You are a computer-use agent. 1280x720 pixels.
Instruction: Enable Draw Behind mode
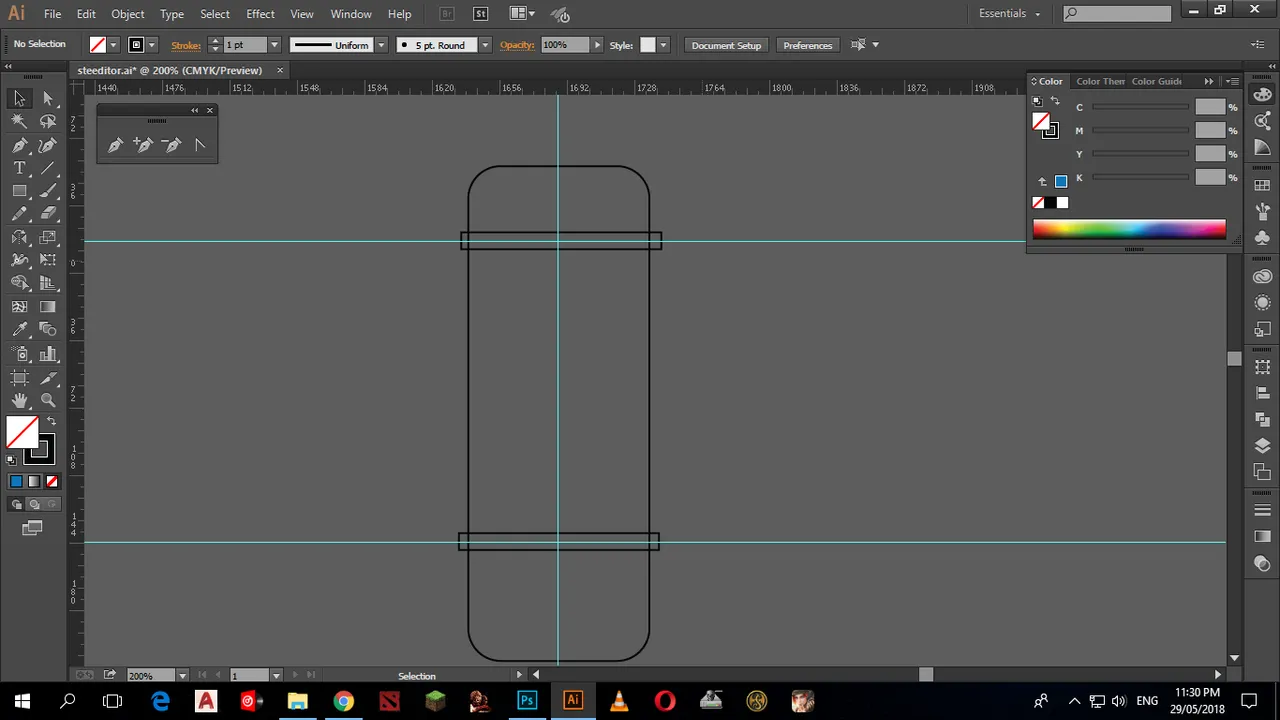[x=34, y=504]
